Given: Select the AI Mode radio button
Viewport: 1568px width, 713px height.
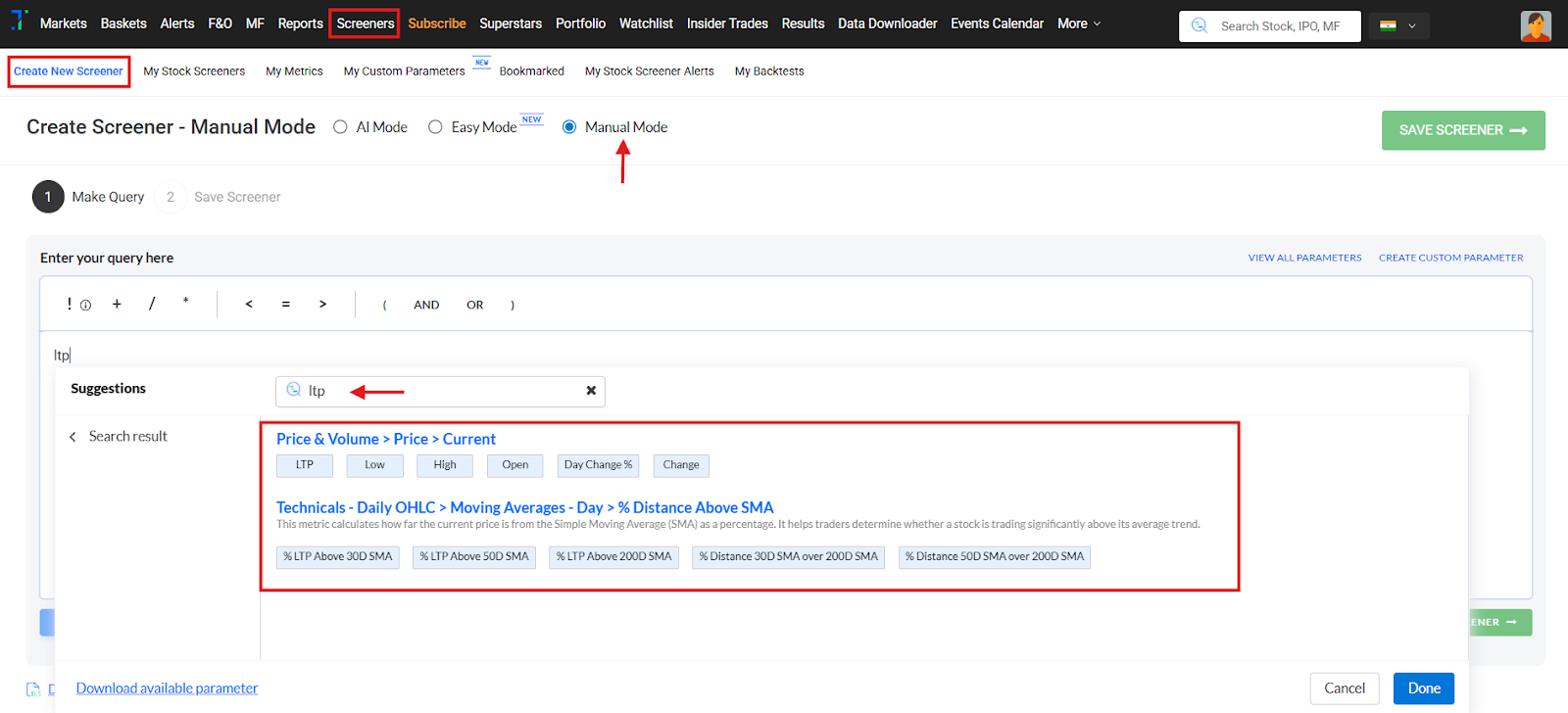Looking at the screenshot, I should click(340, 127).
